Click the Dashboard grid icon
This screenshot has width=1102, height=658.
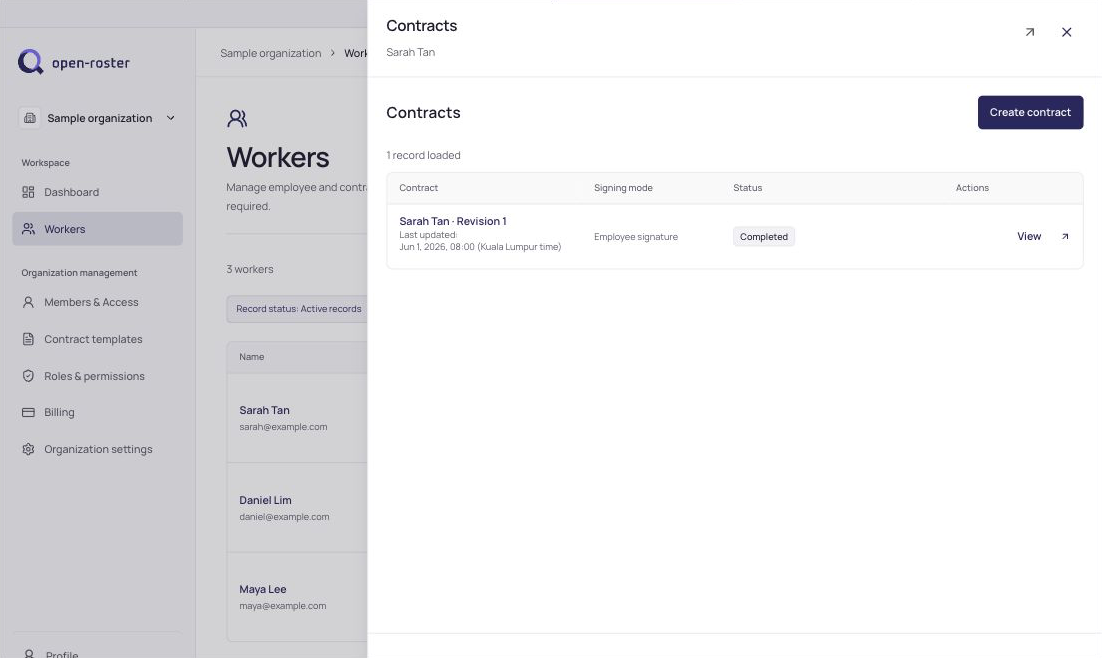tap(28, 192)
